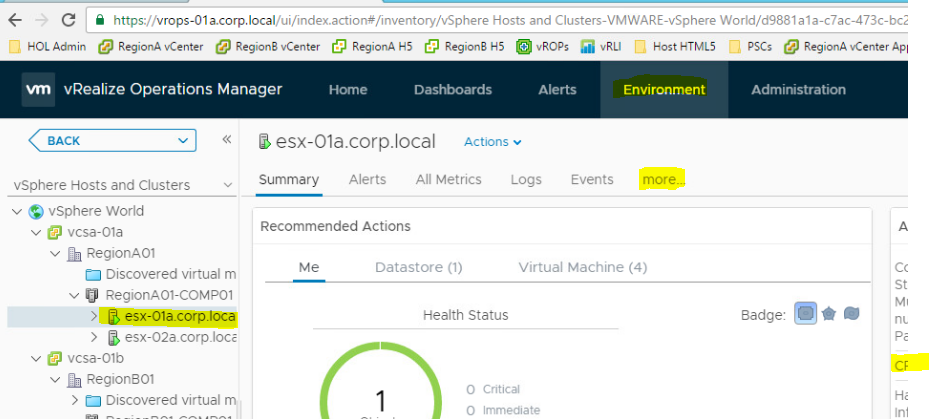Click the vcsa-01a vCenter icon
Image resolution: width=929 pixels, height=419 pixels.
(x=55, y=232)
